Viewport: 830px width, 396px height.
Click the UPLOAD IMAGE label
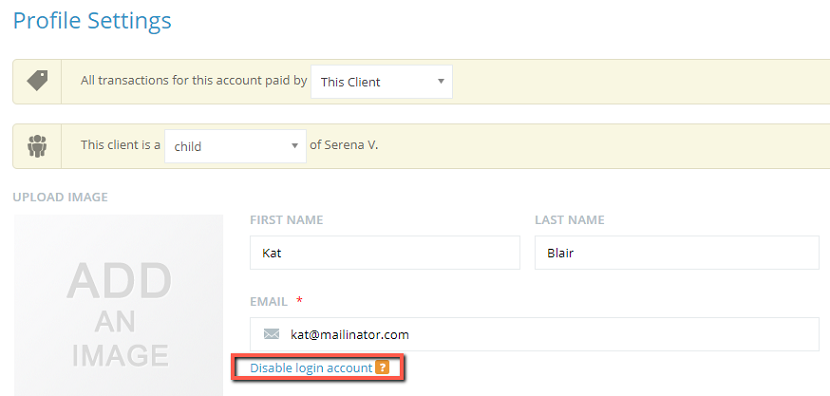(60, 197)
